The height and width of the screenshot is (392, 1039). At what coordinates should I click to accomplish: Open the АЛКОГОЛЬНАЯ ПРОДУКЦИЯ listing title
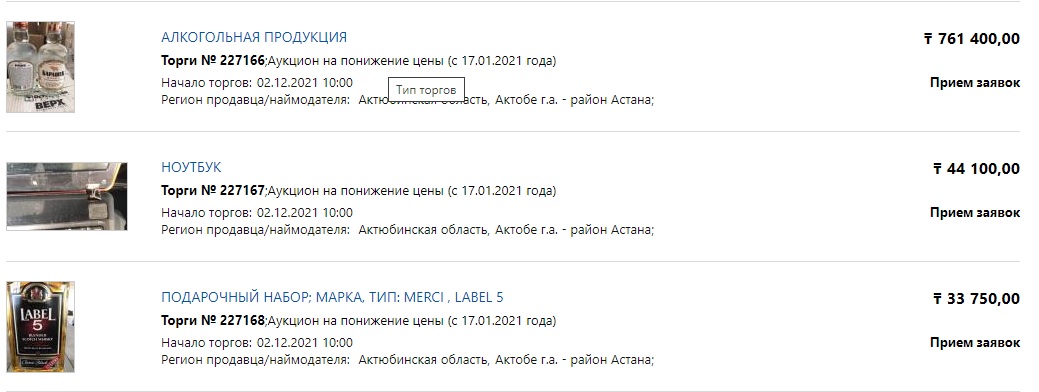tap(254, 37)
